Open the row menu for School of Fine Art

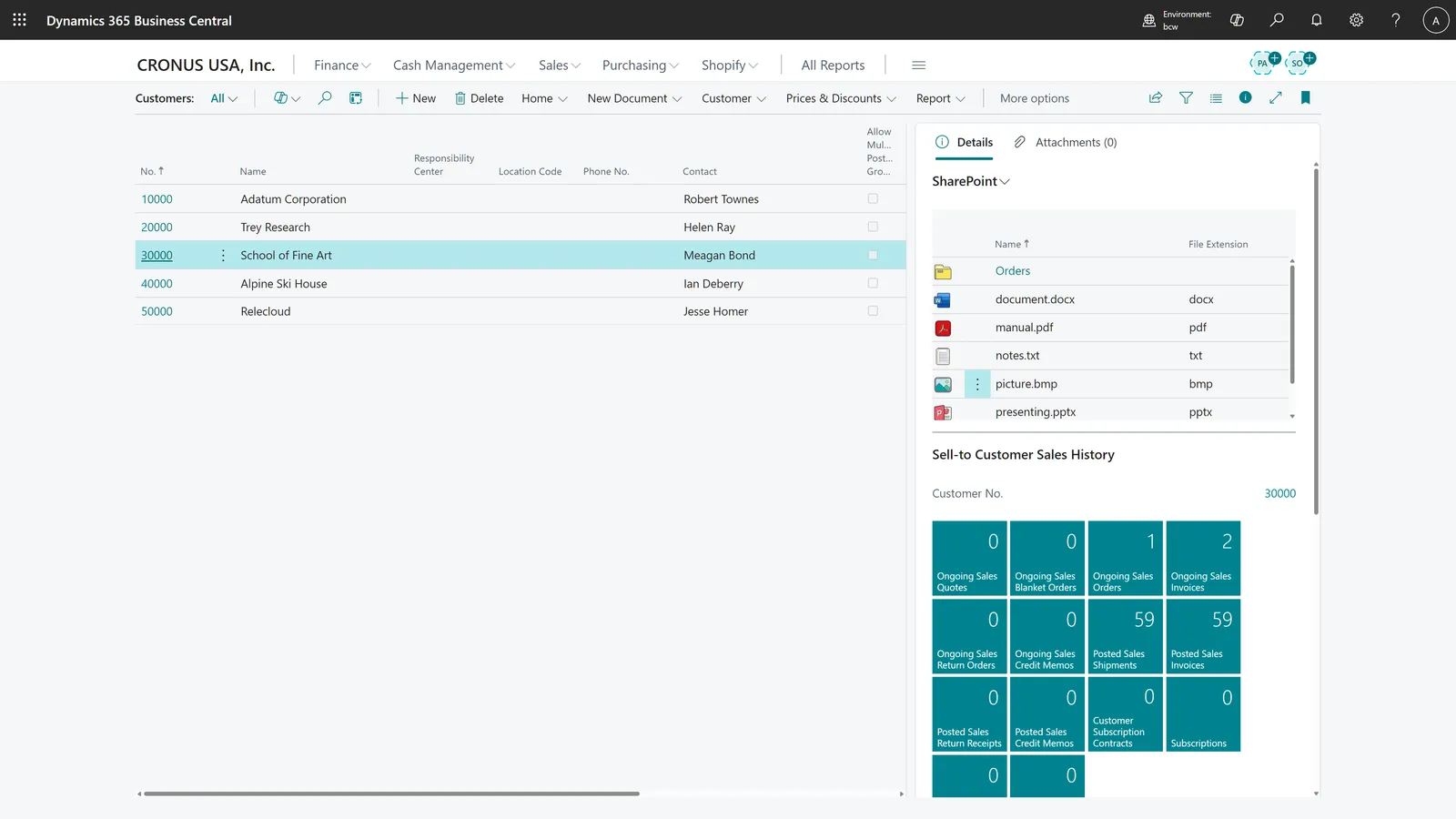click(x=223, y=256)
